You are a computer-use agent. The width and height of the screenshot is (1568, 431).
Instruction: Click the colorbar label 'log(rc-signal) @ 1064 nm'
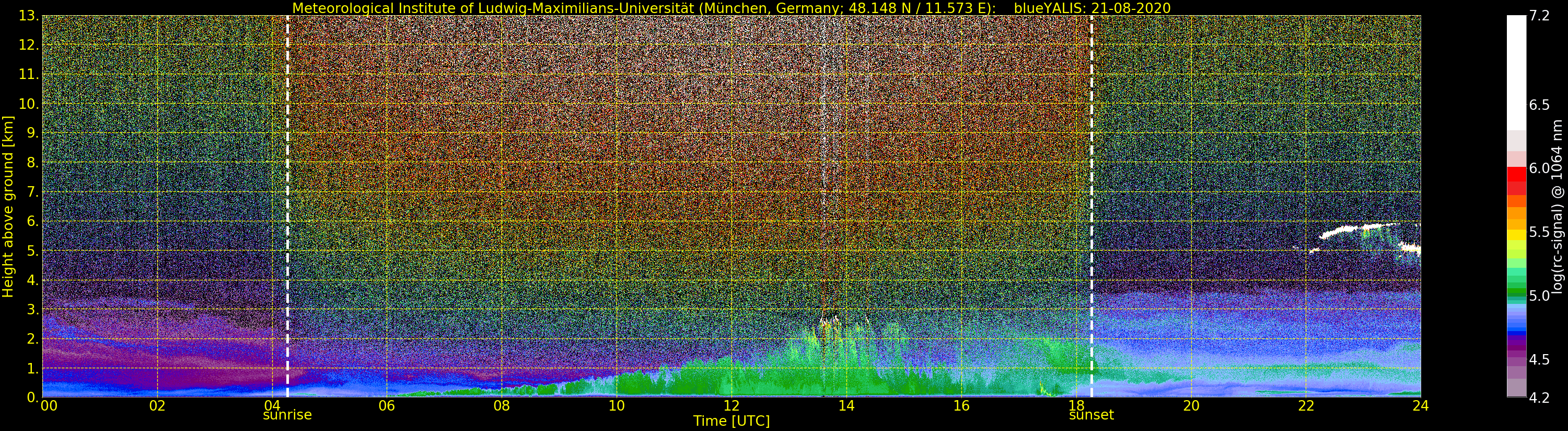click(x=1558, y=206)
